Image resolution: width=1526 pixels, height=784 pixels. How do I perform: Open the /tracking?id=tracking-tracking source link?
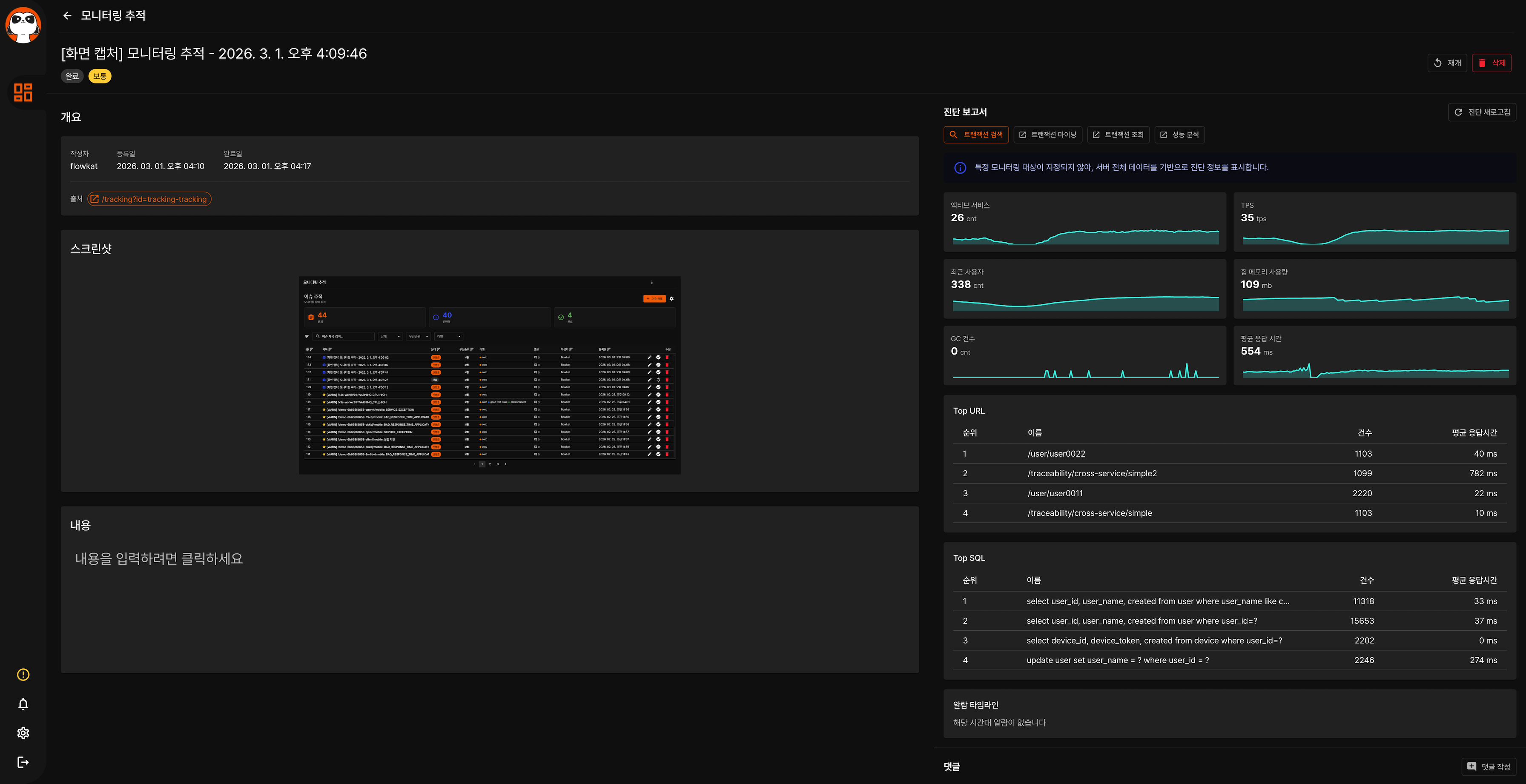(x=149, y=199)
